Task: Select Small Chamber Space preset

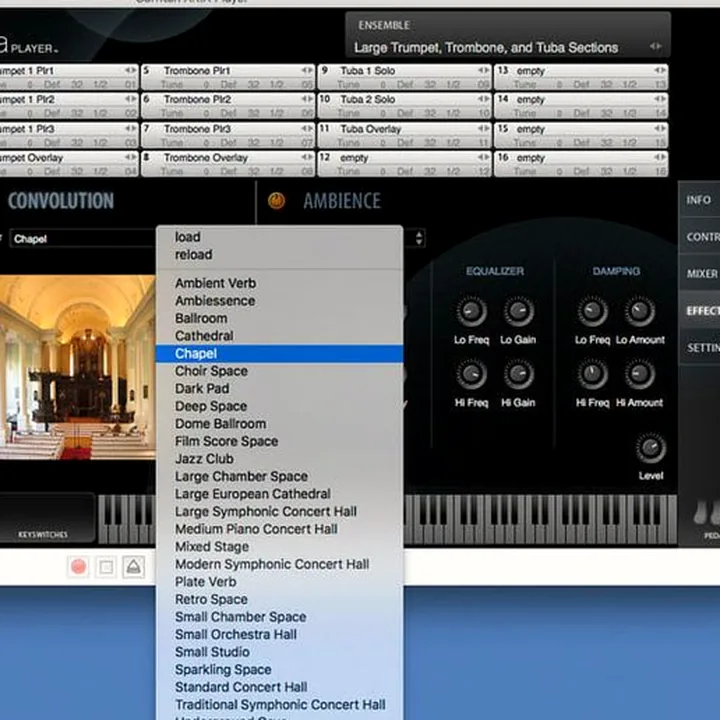Action: click(280, 617)
